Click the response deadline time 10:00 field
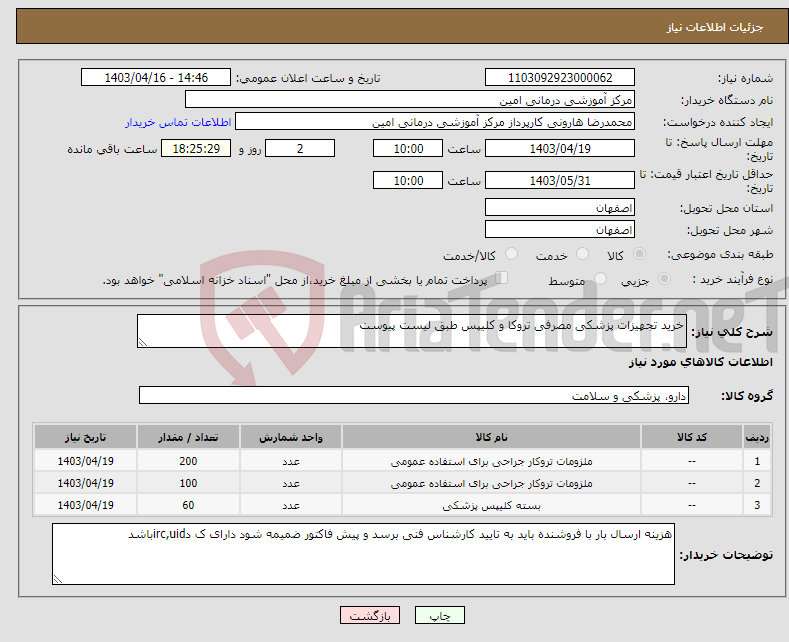 408,148
